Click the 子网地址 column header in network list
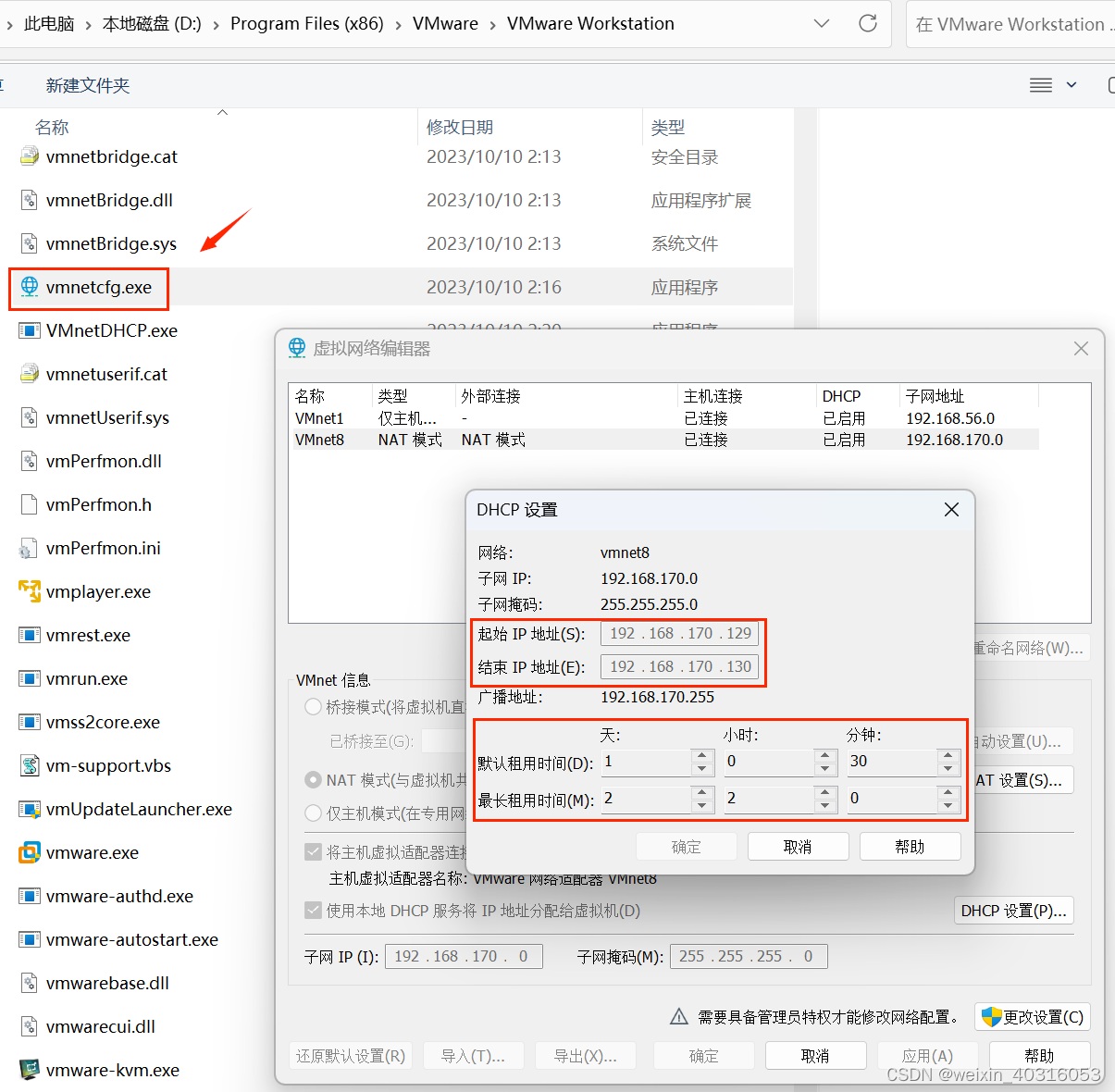Image resolution: width=1115 pixels, height=1092 pixels. 969,396
